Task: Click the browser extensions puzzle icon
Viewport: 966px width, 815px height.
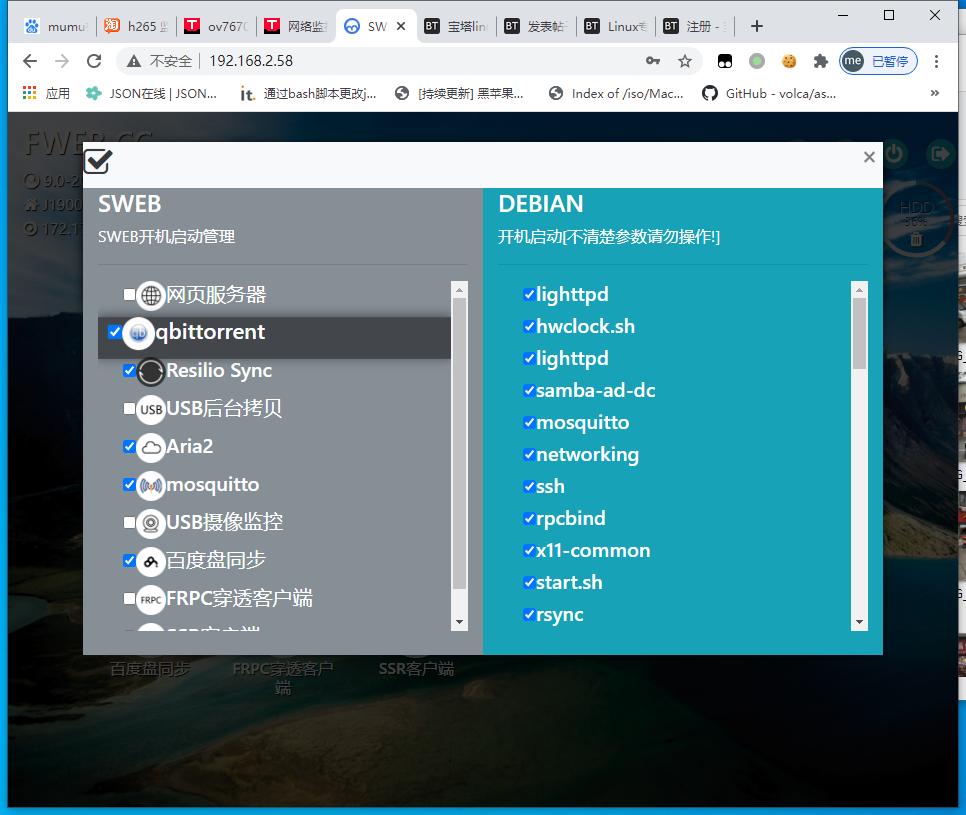Action: pyautogui.click(x=821, y=61)
